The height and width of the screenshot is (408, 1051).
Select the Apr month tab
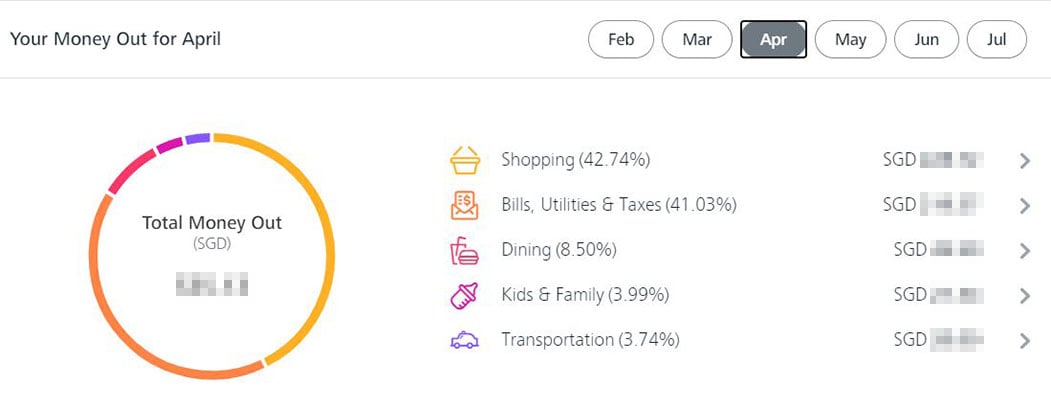[773, 40]
